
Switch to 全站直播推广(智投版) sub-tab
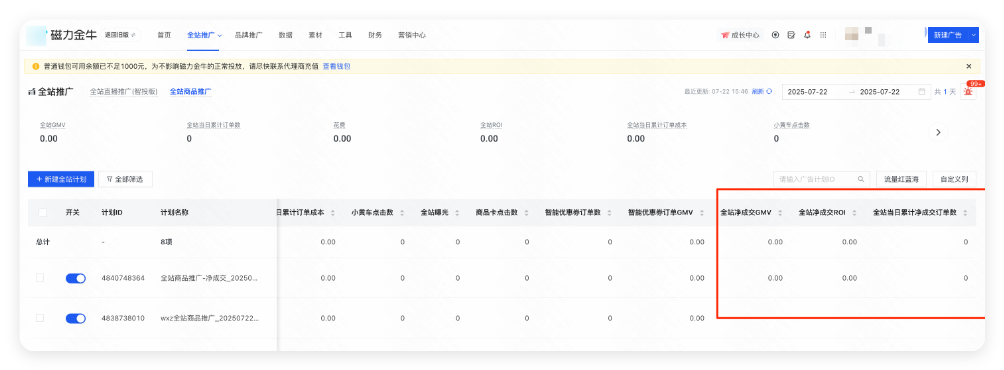[x=124, y=92]
